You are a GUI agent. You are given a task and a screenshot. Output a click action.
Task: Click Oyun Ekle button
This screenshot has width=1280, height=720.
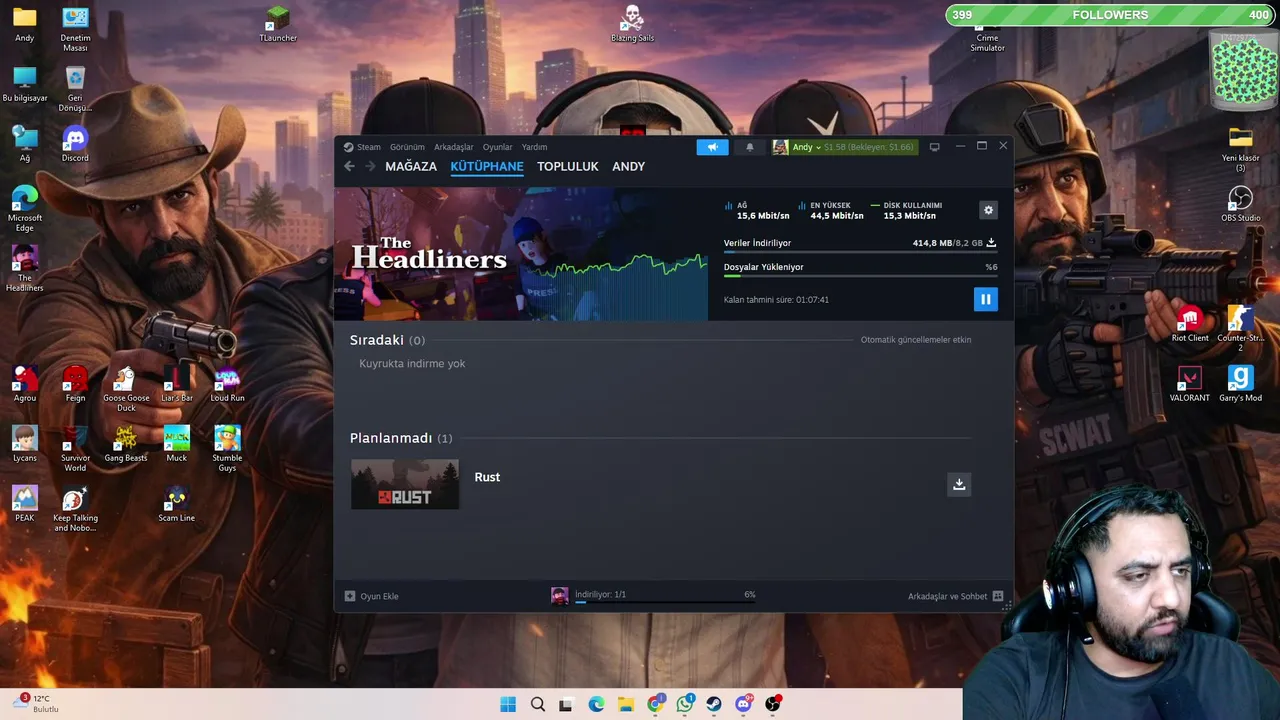pos(371,596)
